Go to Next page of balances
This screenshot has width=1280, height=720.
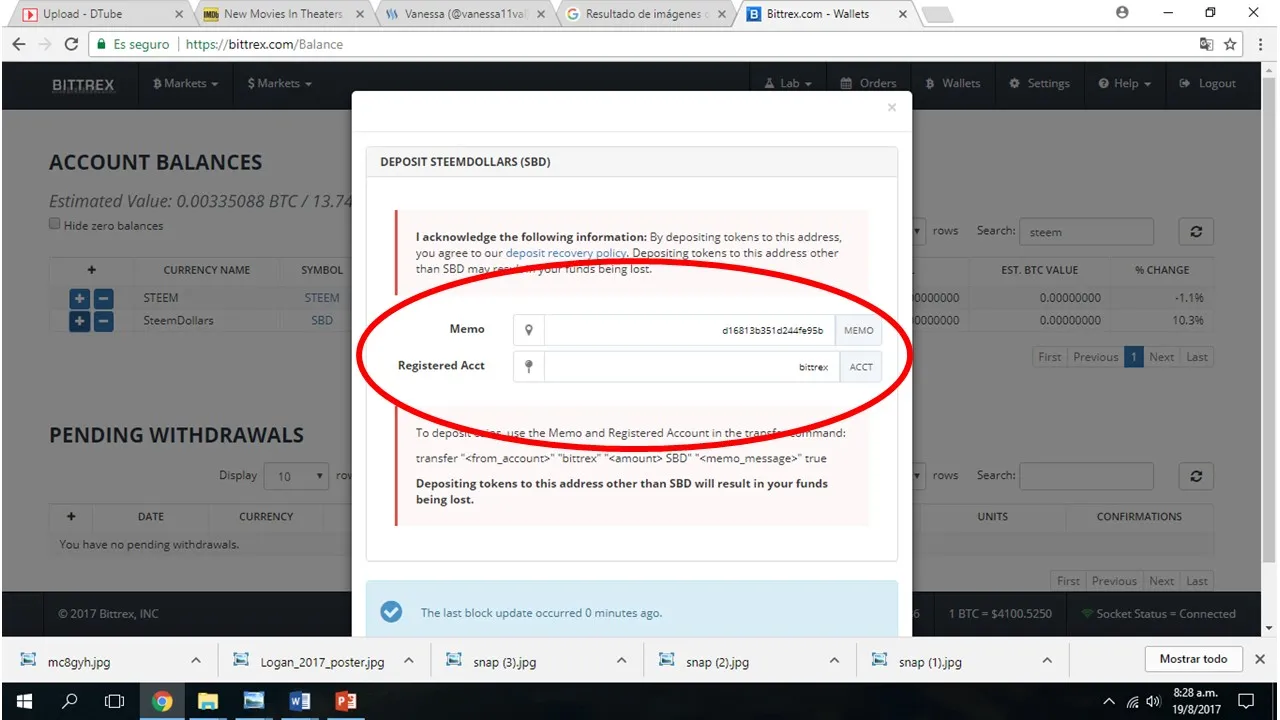click(1161, 357)
